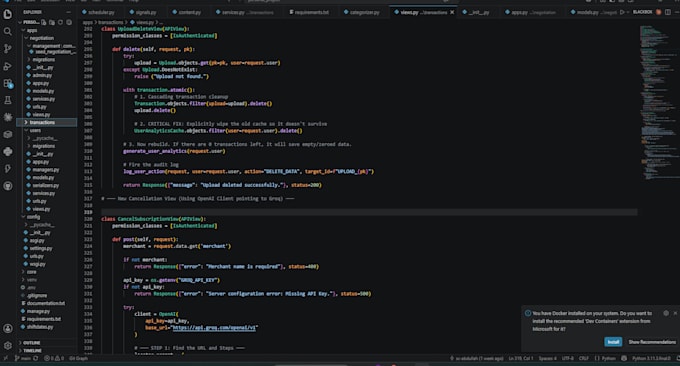Expand the transactions folder
Image resolution: width=680 pixels, height=366 pixels.
coord(47,123)
